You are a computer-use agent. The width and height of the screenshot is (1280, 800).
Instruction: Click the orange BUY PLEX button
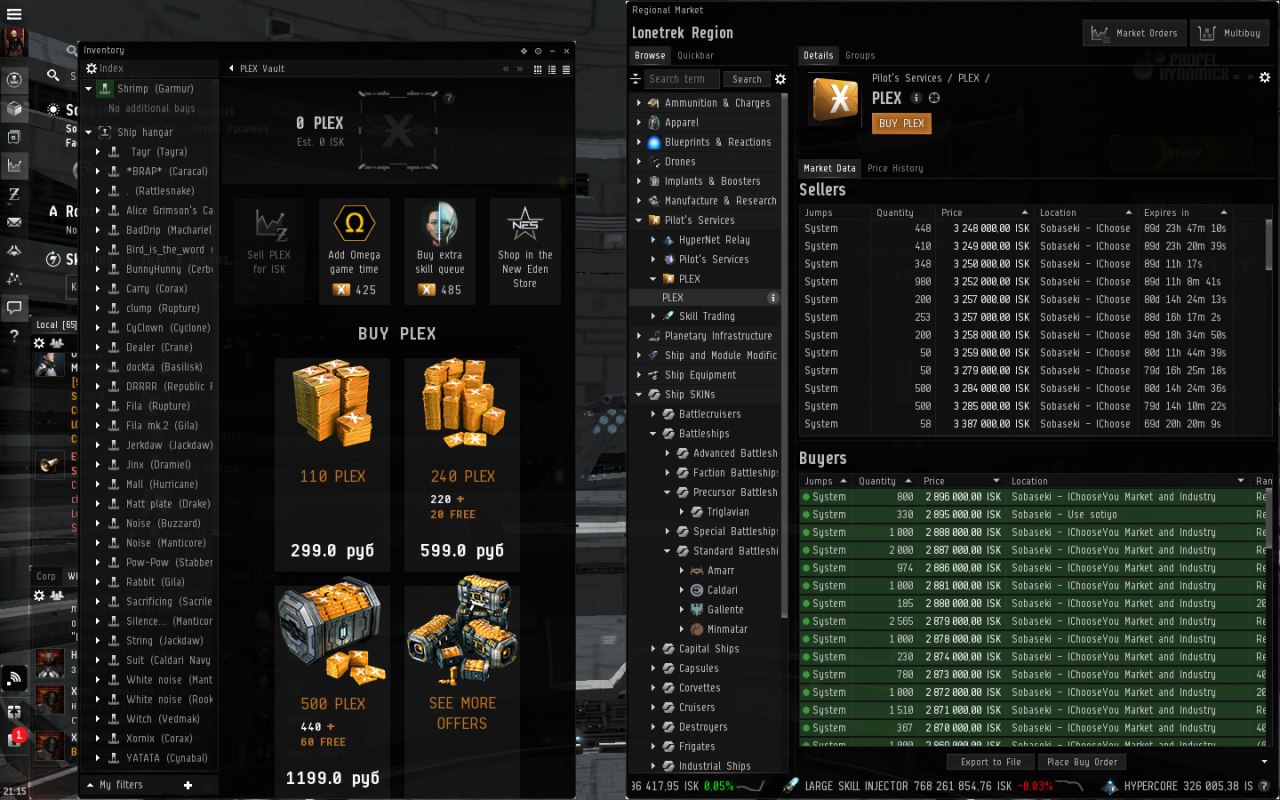(901, 123)
